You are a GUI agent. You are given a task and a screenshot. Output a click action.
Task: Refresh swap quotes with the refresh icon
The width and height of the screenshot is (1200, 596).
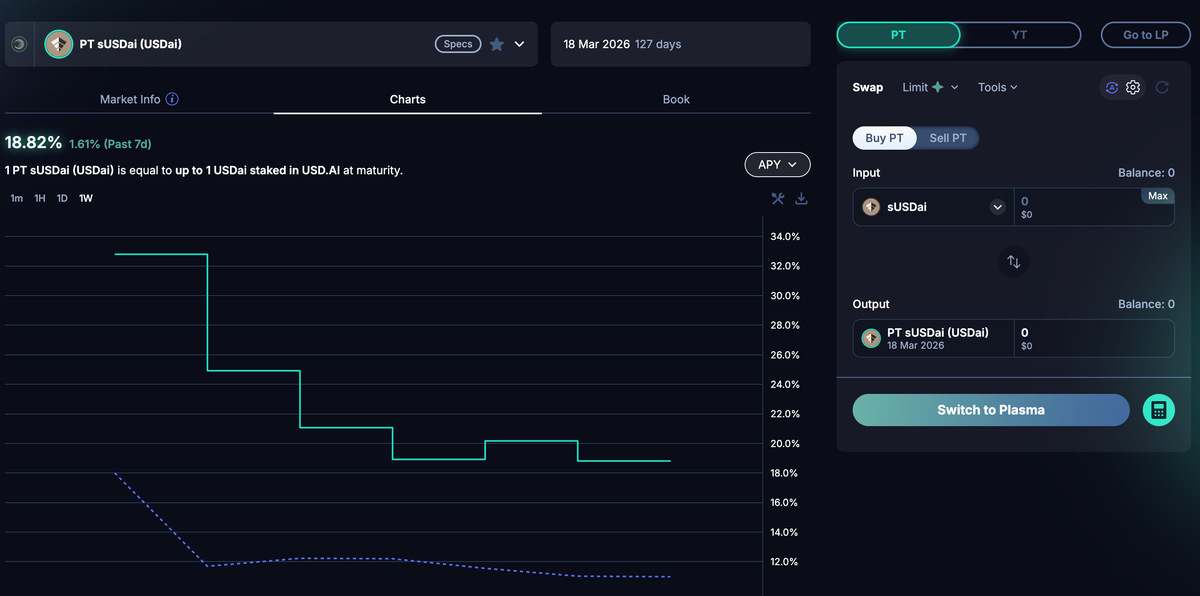coord(1162,87)
